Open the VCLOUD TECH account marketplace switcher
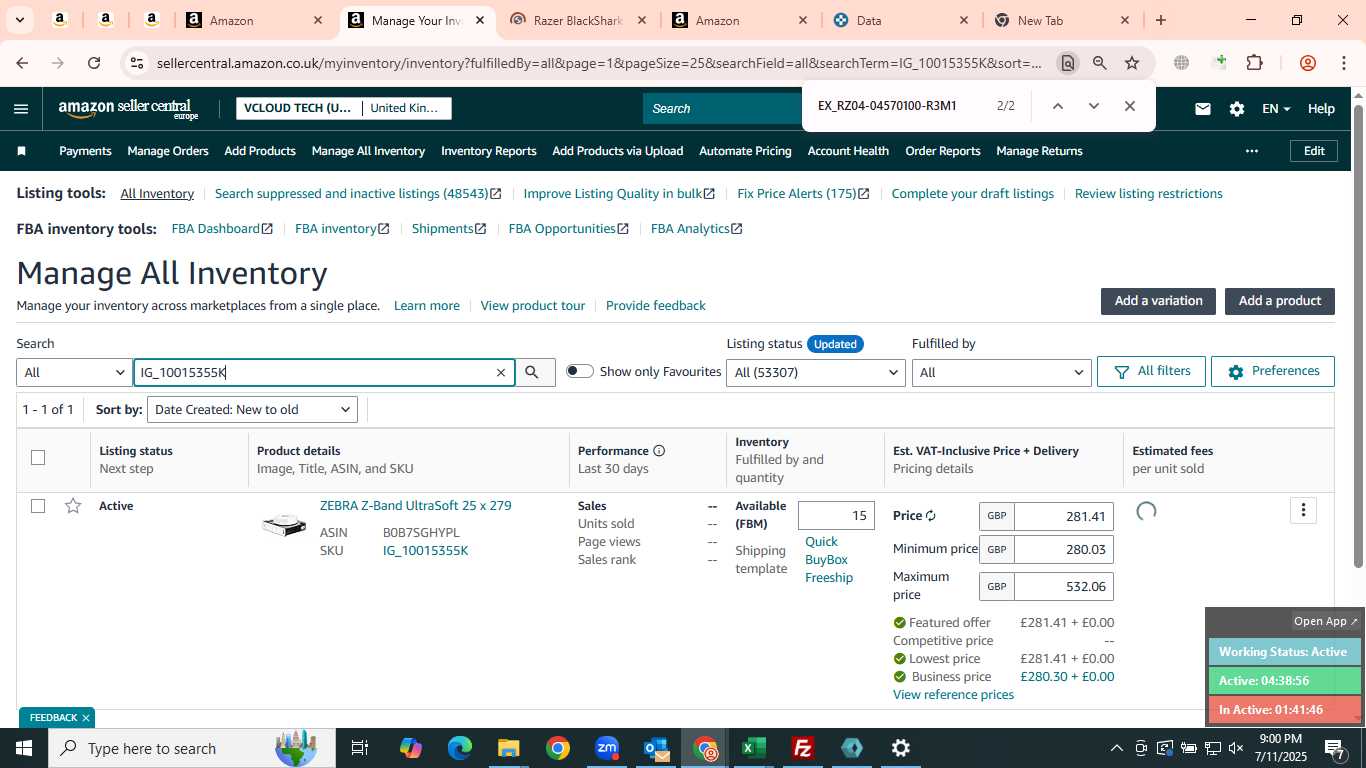This screenshot has height=768, width=1366. coord(344,108)
